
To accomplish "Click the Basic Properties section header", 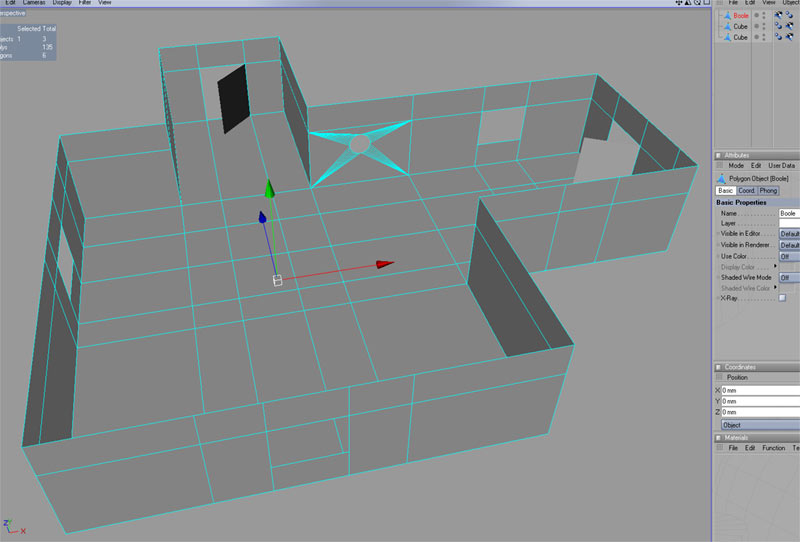I will (x=757, y=203).
